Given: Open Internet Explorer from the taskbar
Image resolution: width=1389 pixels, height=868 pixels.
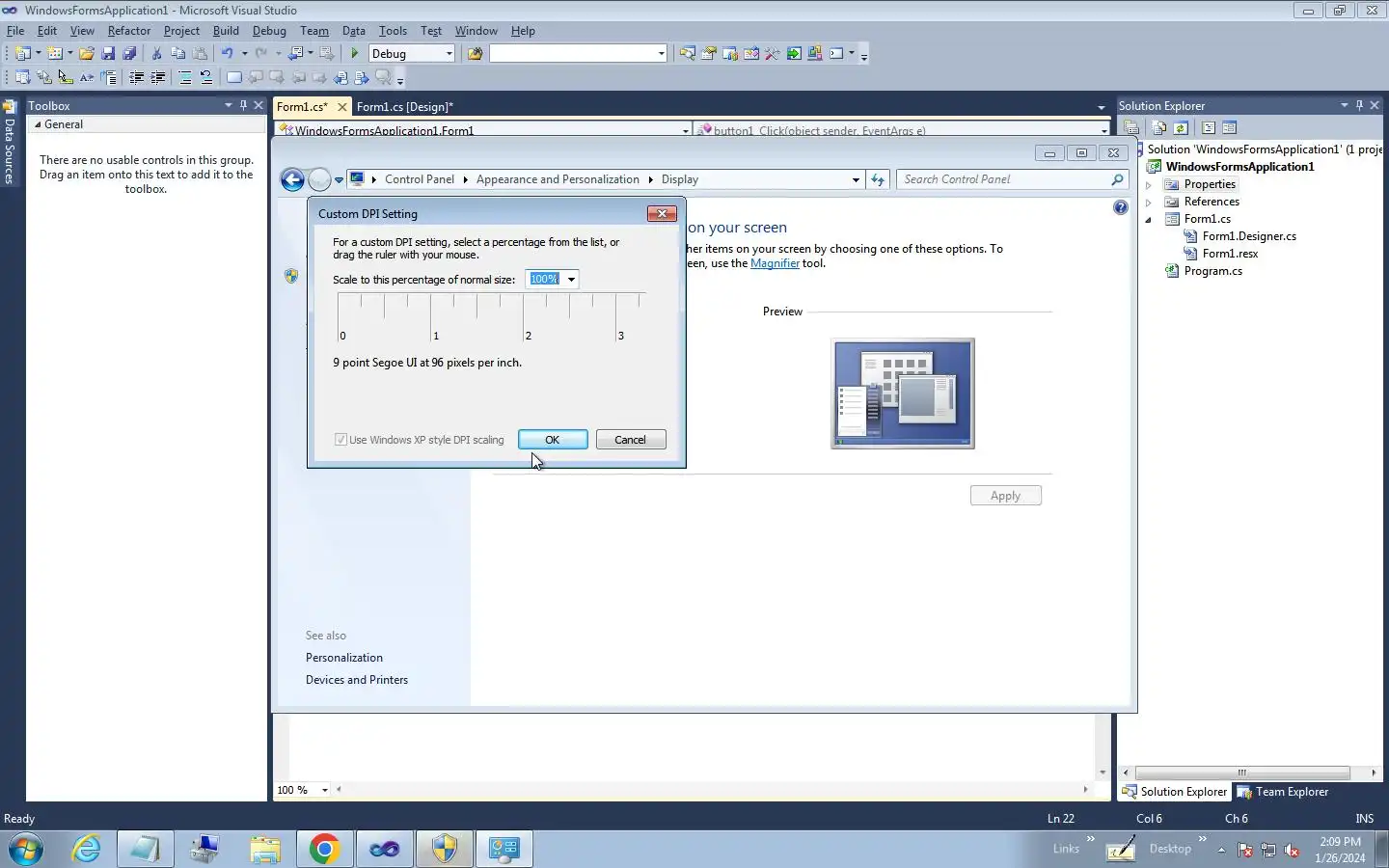Looking at the screenshot, I should click(x=87, y=849).
